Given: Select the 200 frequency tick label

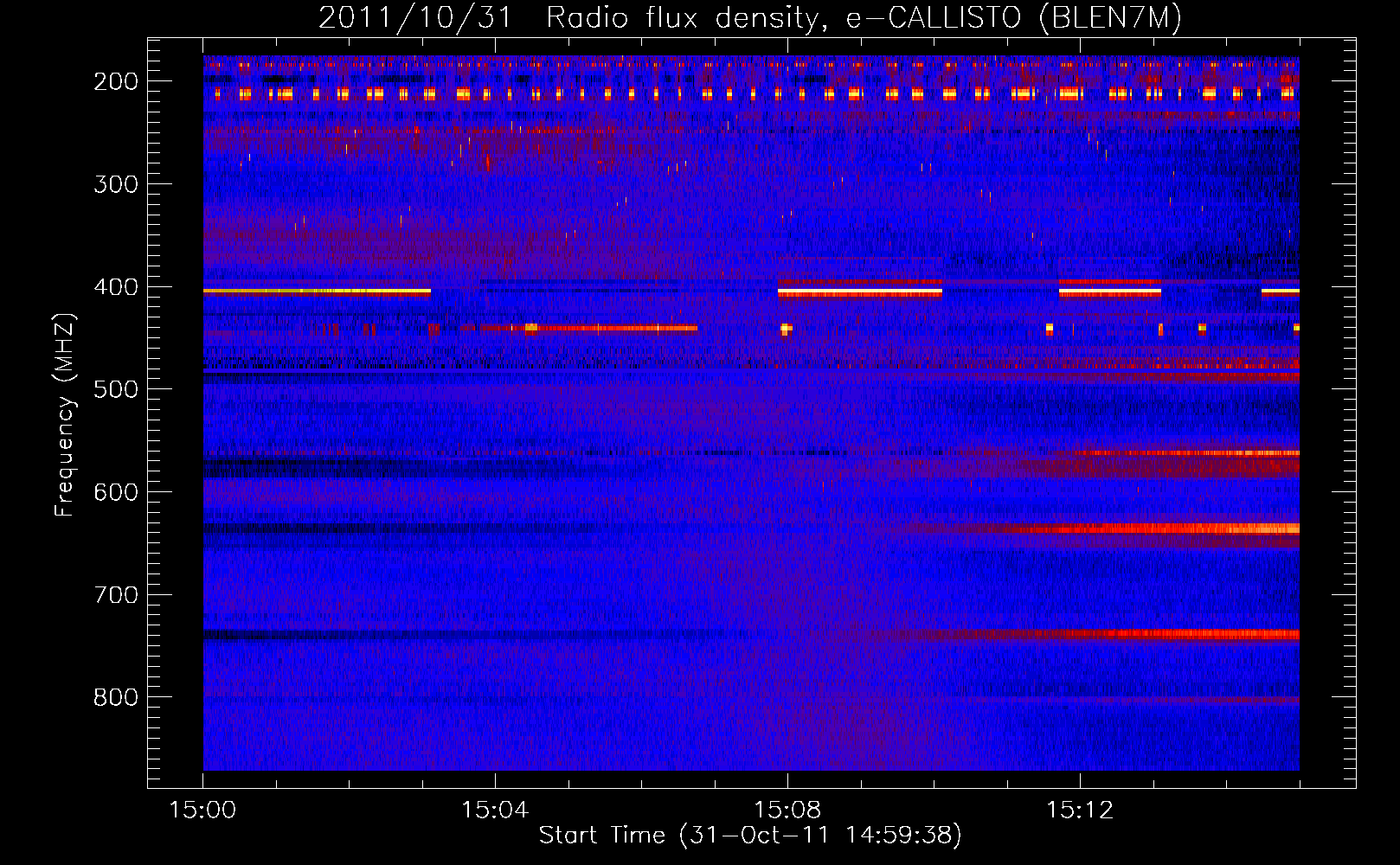Looking at the screenshot, I should [116, 81].
